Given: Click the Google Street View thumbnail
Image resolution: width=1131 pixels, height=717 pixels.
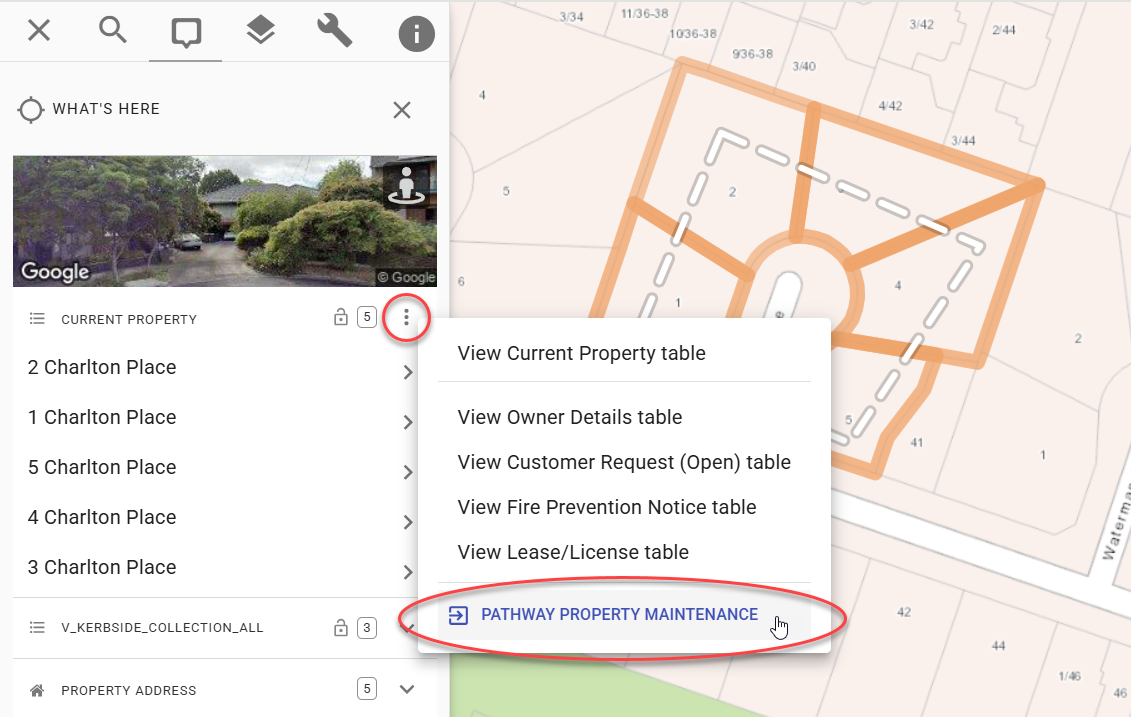Looking at the screenshot, I should [200, 220].
